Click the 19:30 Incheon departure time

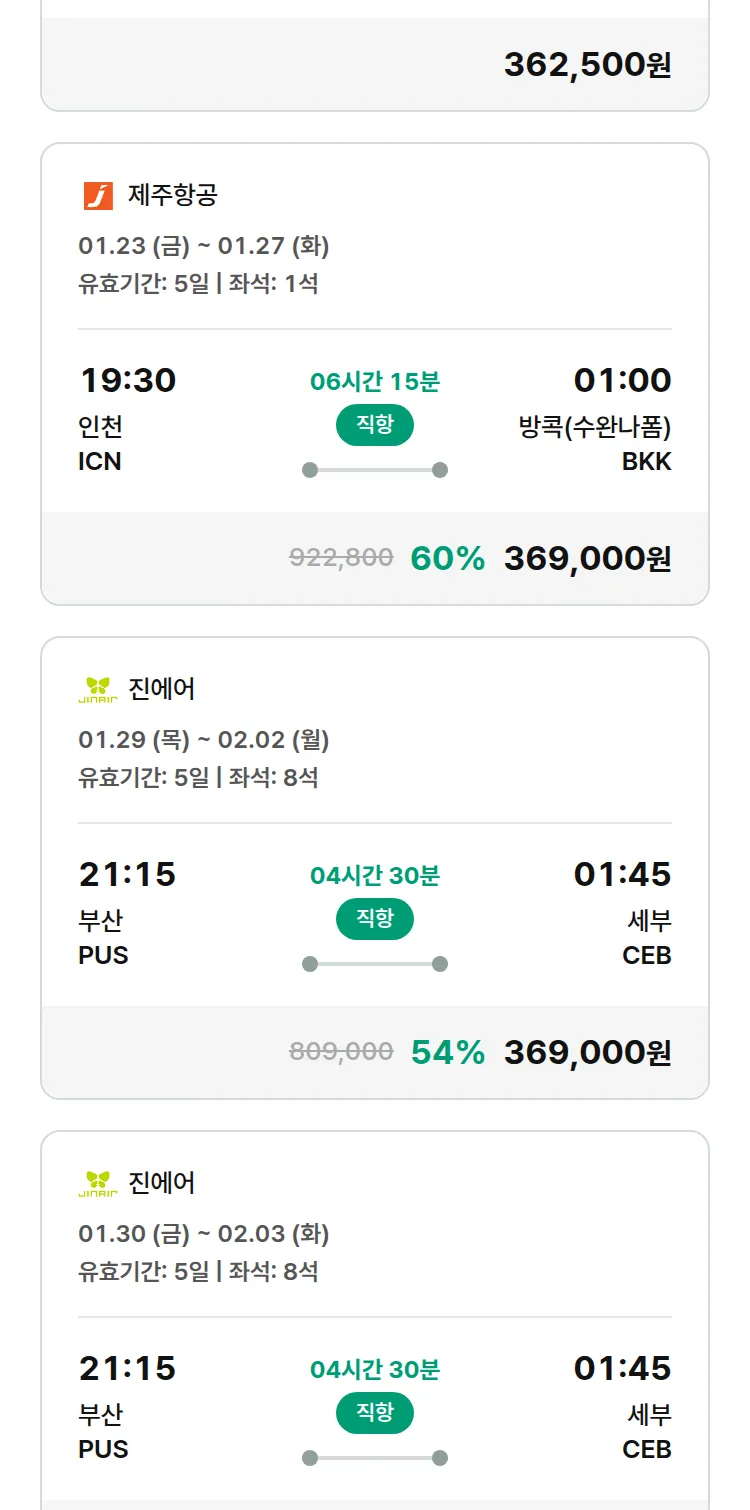click(x=127, y=381)
